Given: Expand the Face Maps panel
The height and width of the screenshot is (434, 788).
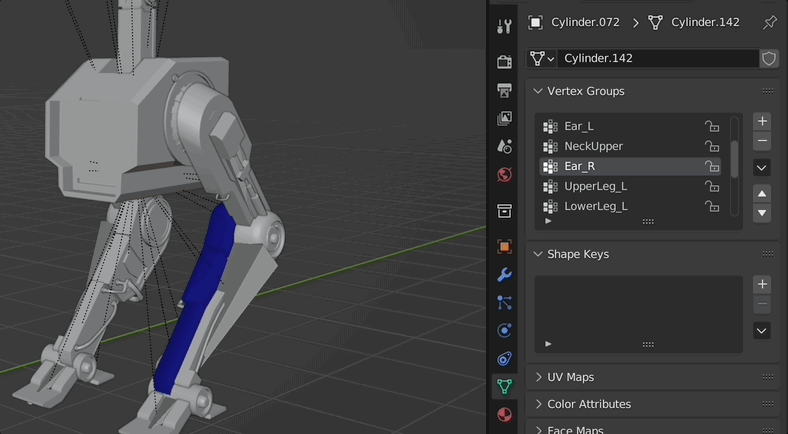Looking at the screenshot, I should (538, 430).
